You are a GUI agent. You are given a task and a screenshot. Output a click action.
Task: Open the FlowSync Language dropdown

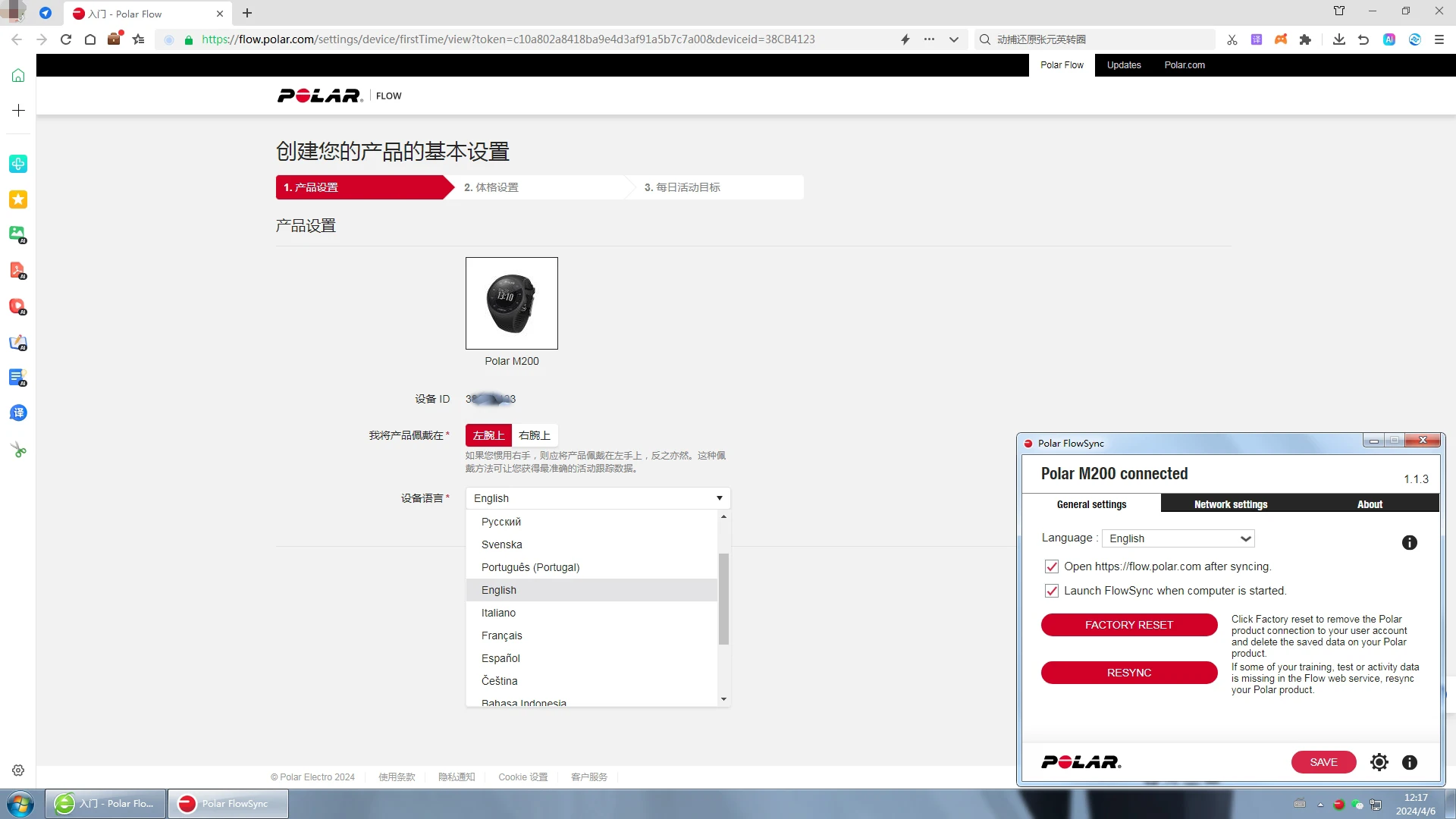[x=1178, y=538]
